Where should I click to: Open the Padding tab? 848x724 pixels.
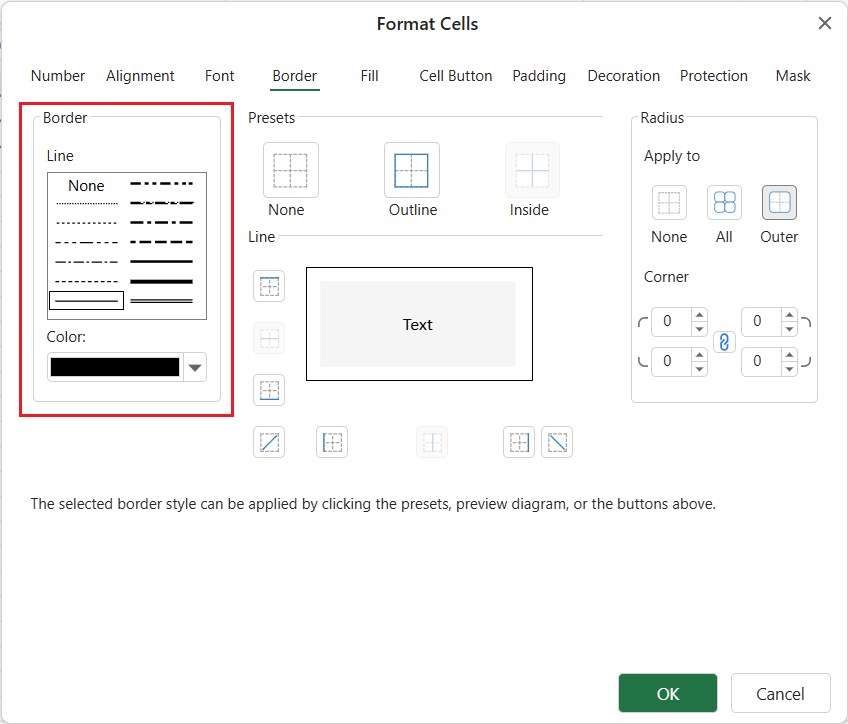539,76
